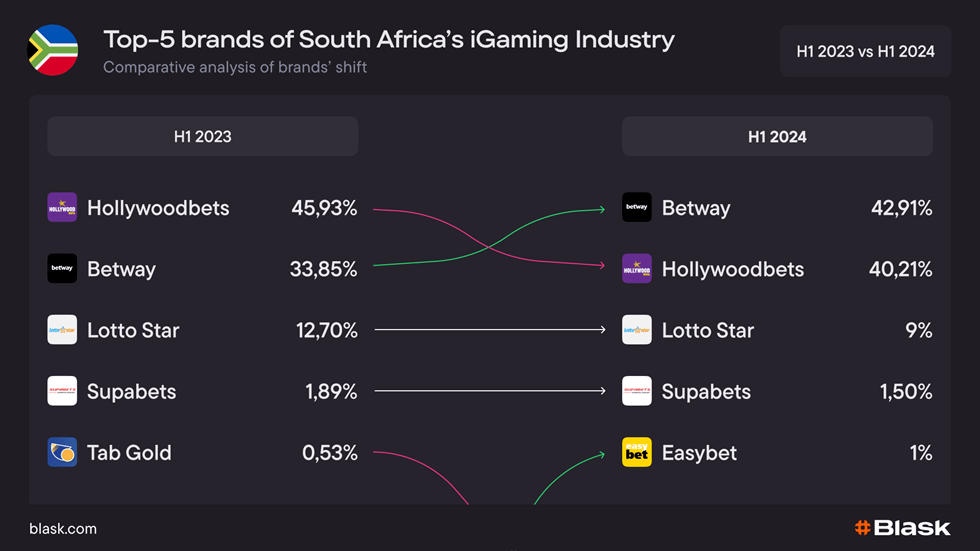Click the Hollywoodbets logo in H1 2024 column

pos(637,269)
